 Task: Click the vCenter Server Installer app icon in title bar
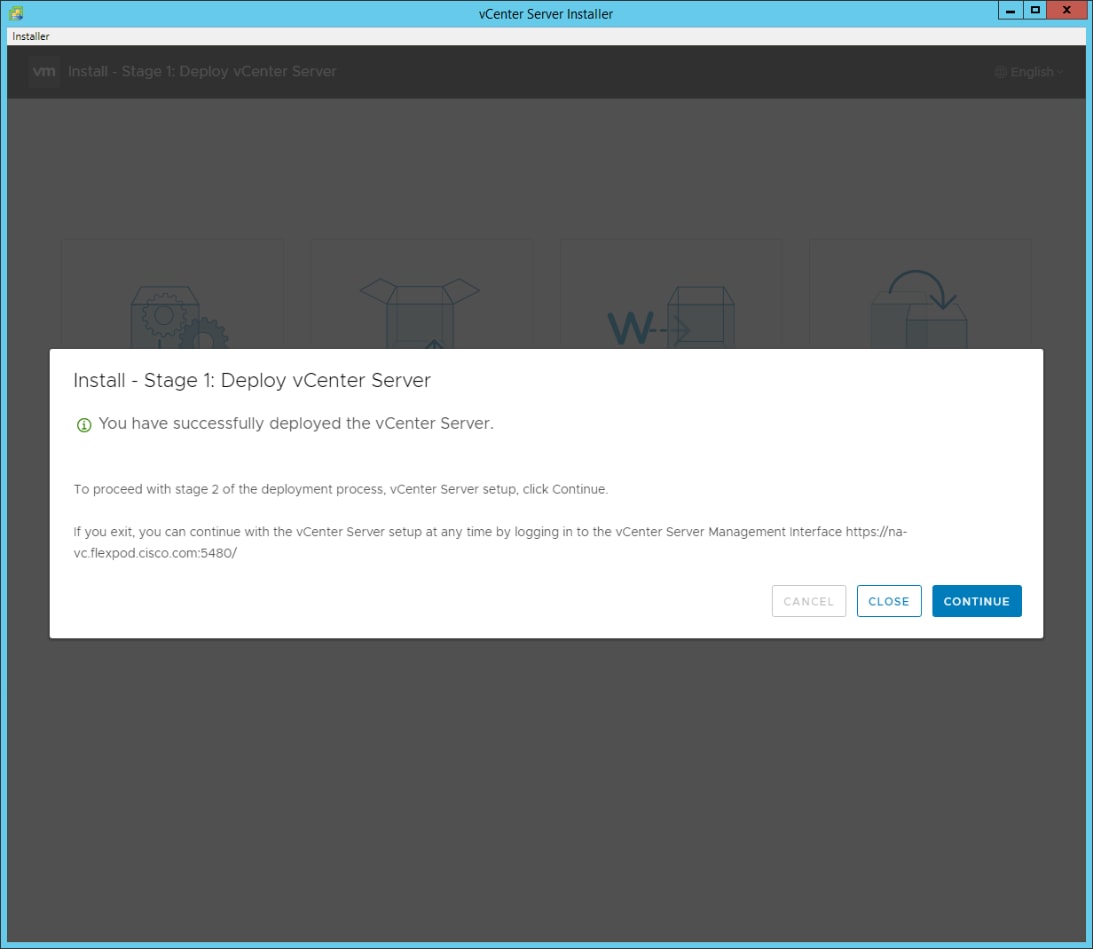[16, 13]
